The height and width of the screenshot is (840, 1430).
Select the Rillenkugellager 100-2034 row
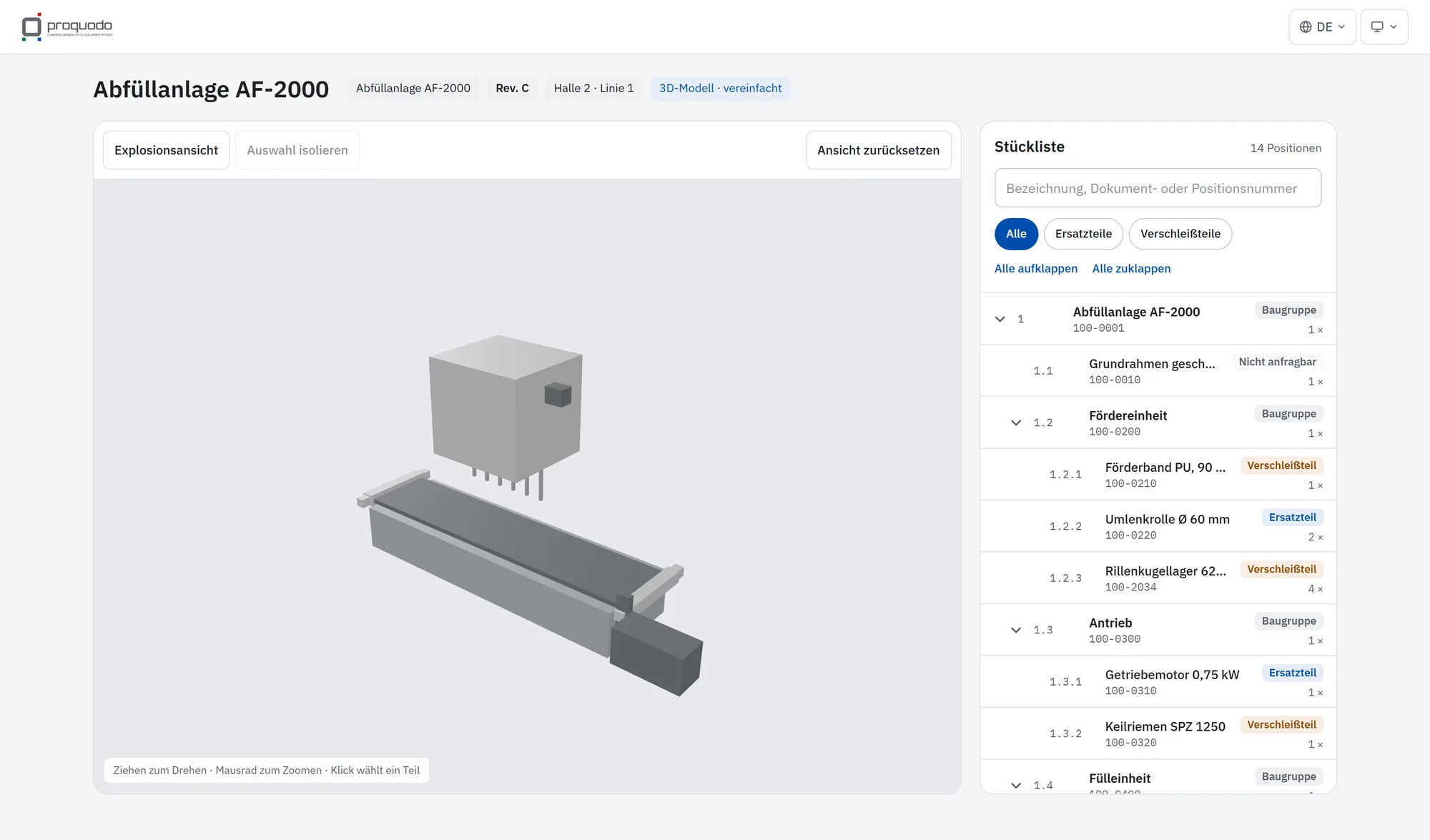coord(1158,578)
